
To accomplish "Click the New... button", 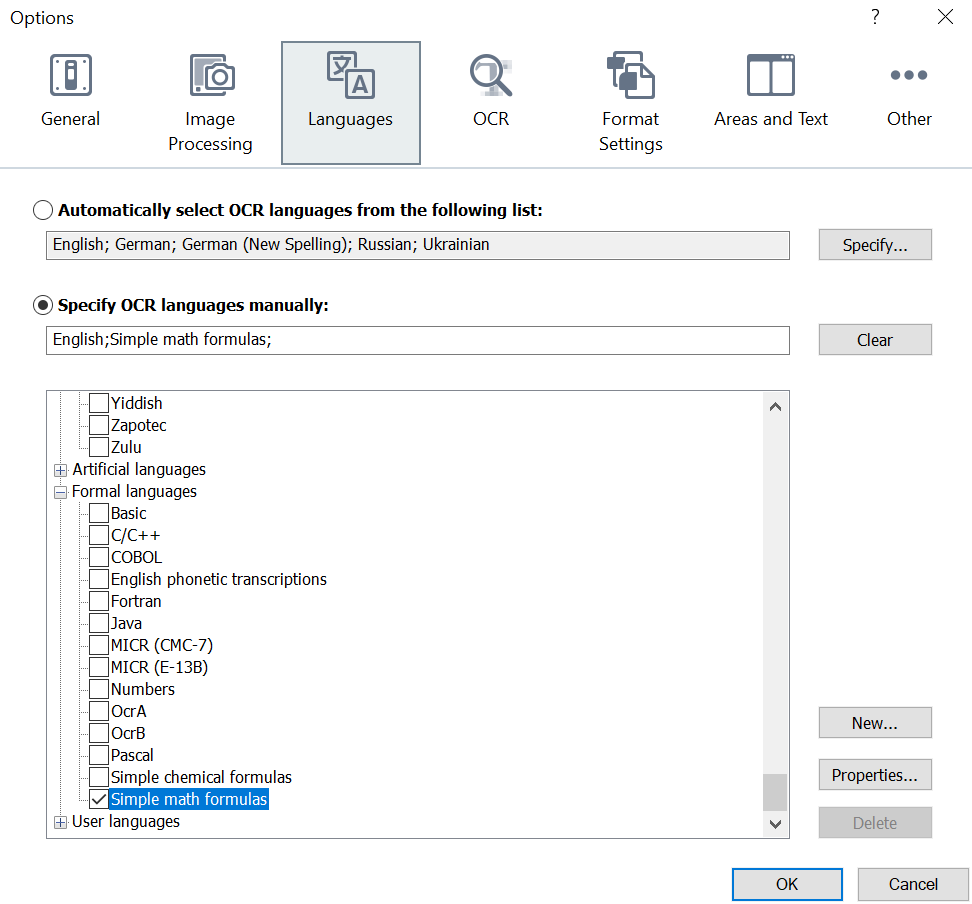I will 875,723.
